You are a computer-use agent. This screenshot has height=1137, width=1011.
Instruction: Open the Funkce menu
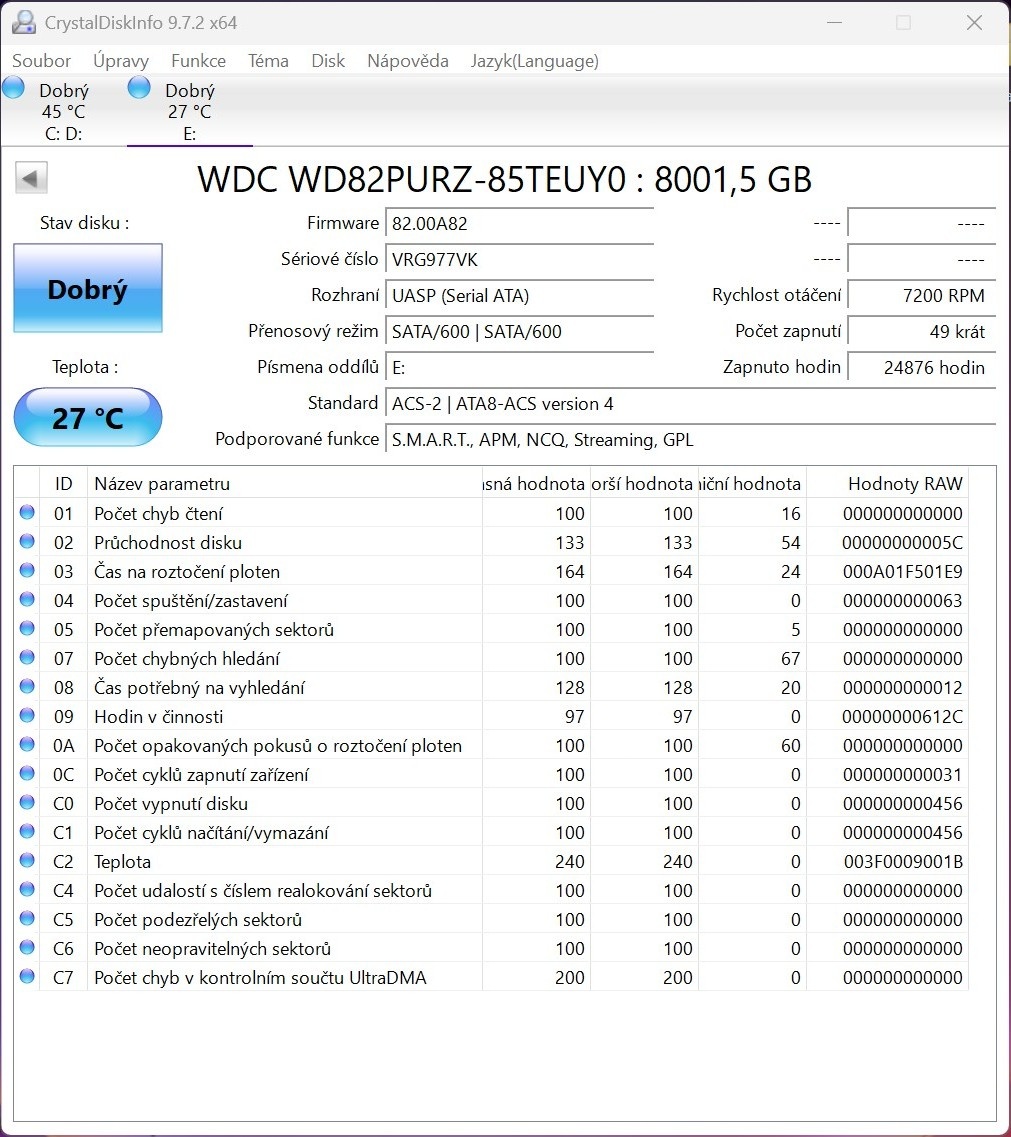pyautogui.click(x=198, y=61)
